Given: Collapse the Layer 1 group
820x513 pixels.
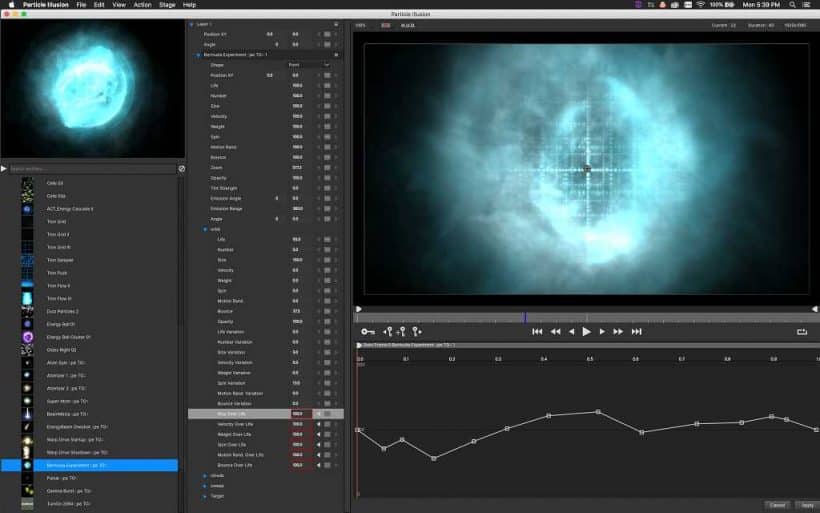Looking at the screenshot, I should click(191, 24).
